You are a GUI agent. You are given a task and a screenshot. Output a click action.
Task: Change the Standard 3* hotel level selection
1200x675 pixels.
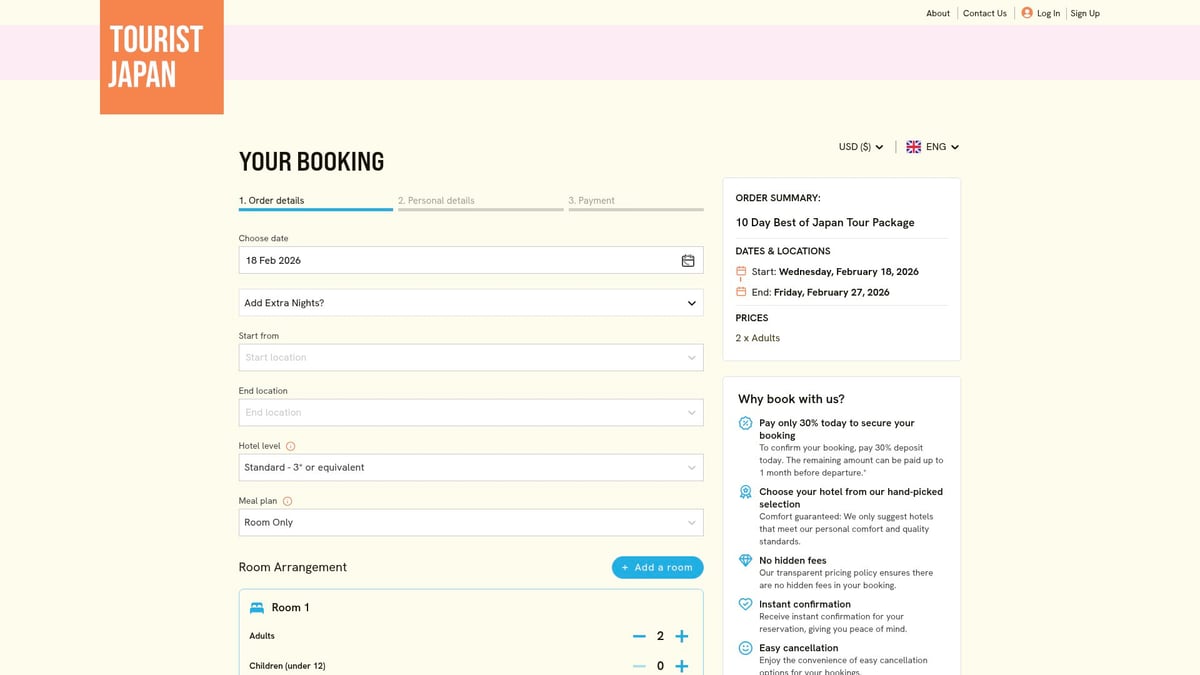point(471,468)
